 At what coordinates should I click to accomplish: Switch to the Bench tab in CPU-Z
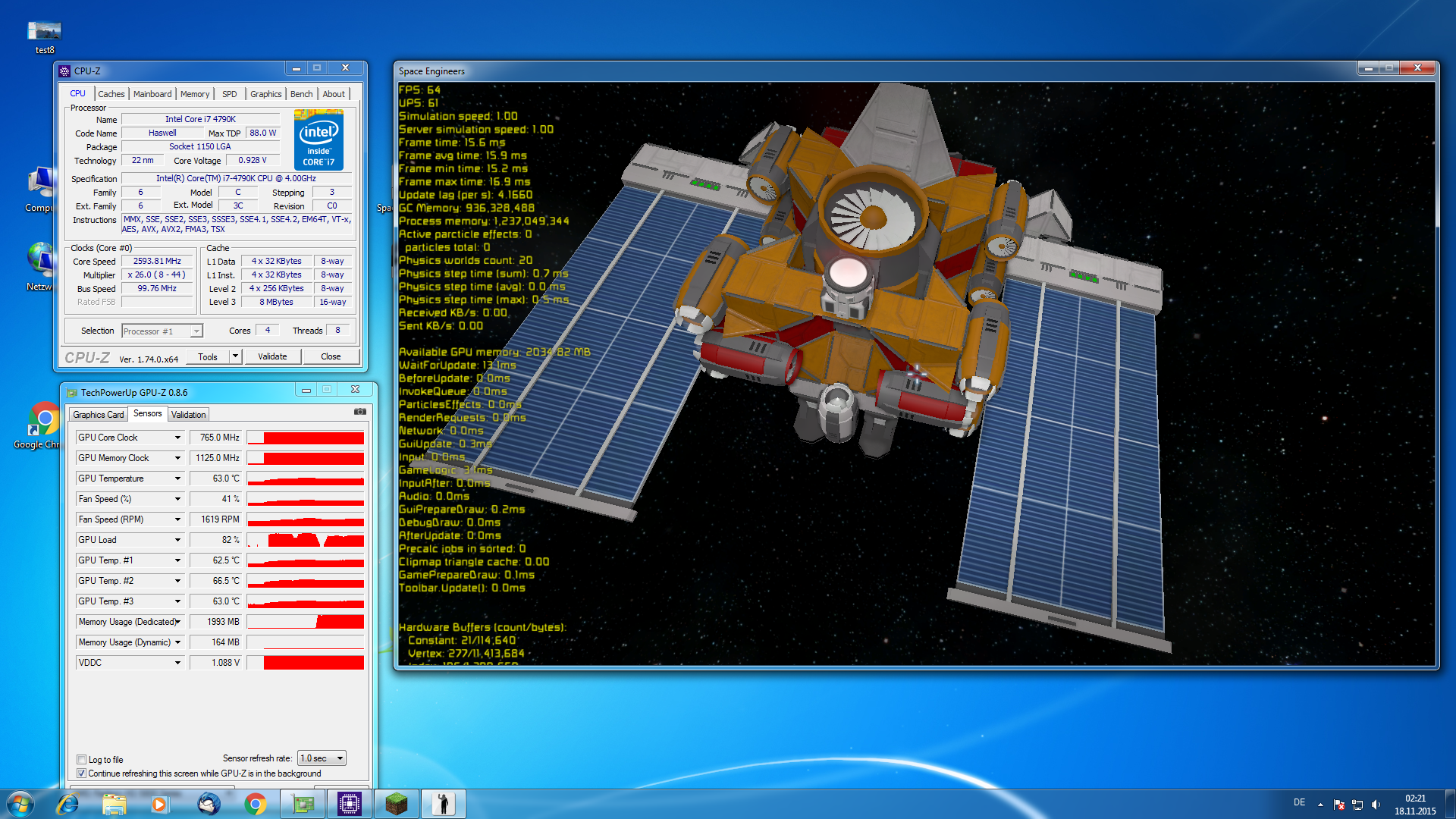pyautogui.click(x=301, y=94)
